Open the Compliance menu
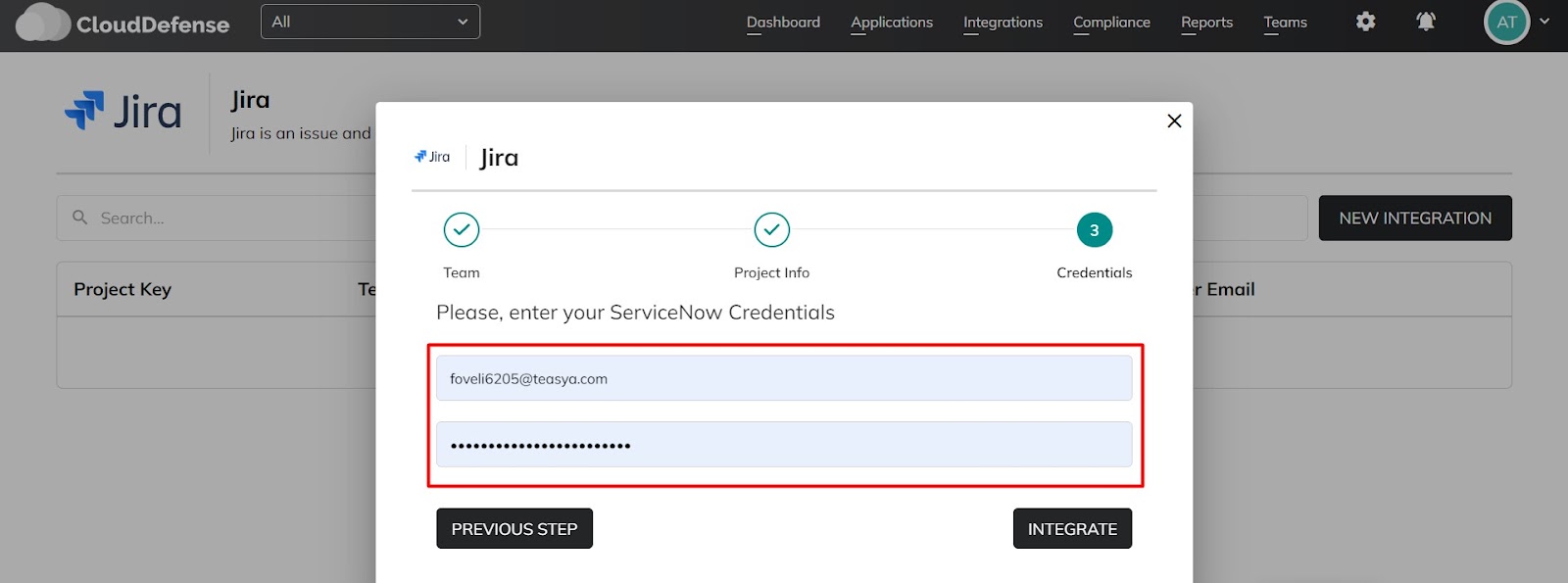This screenshot has height=583, width=1568. tap(1111, 22)
